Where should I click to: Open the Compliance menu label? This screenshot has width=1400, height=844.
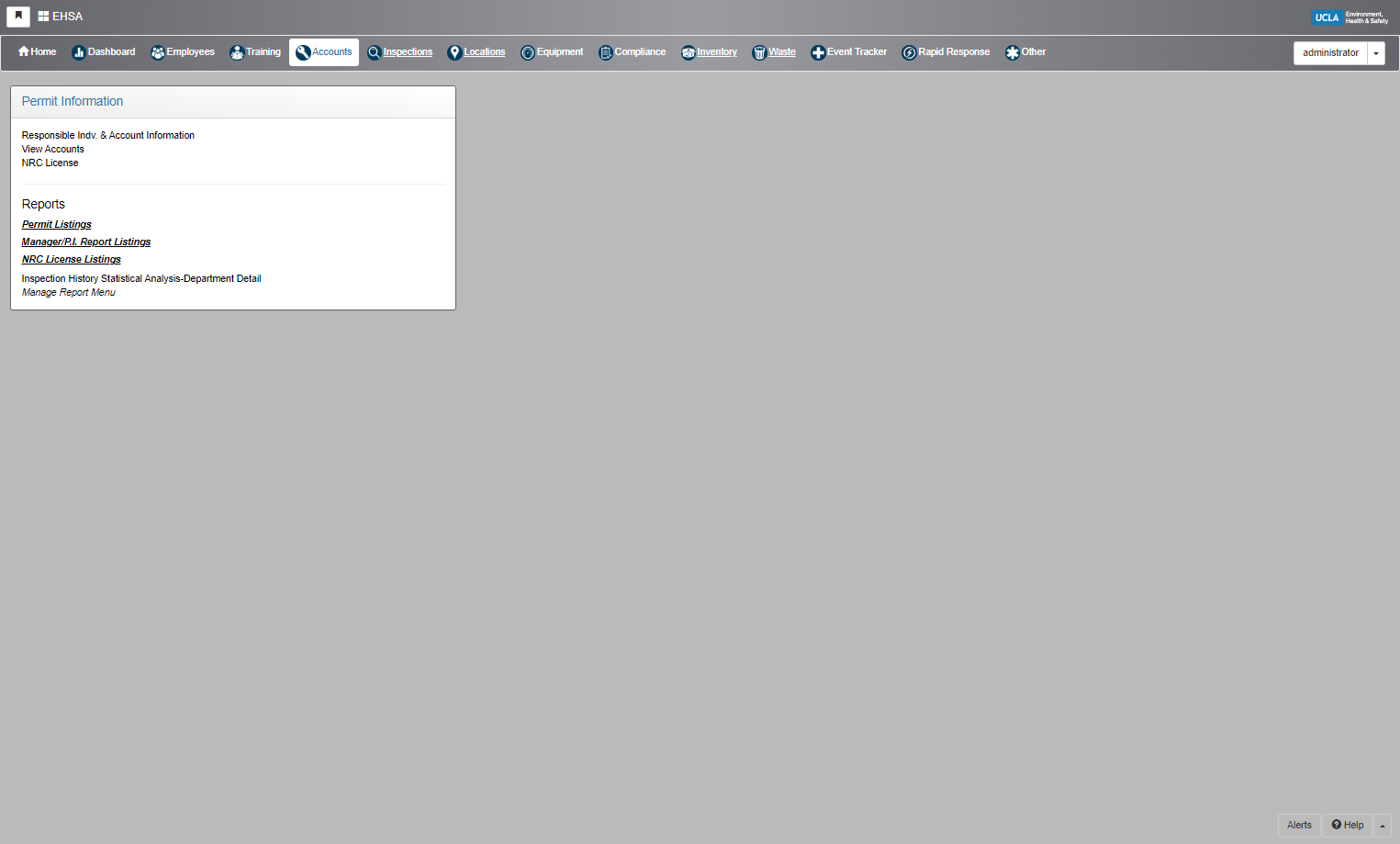[640, 51]
